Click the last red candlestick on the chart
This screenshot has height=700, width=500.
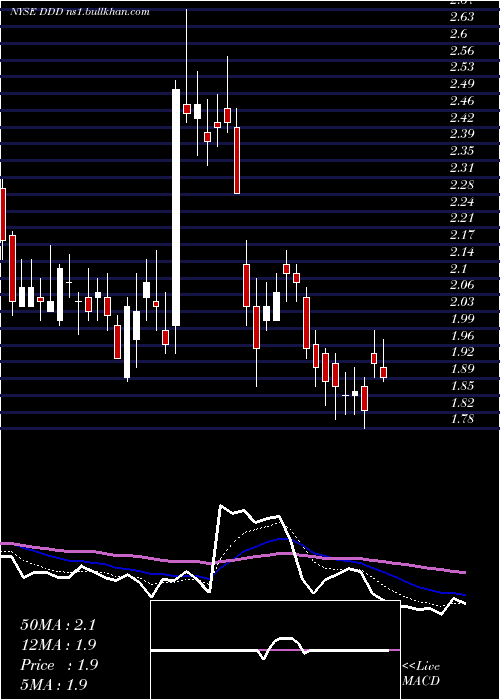[383, 372]
